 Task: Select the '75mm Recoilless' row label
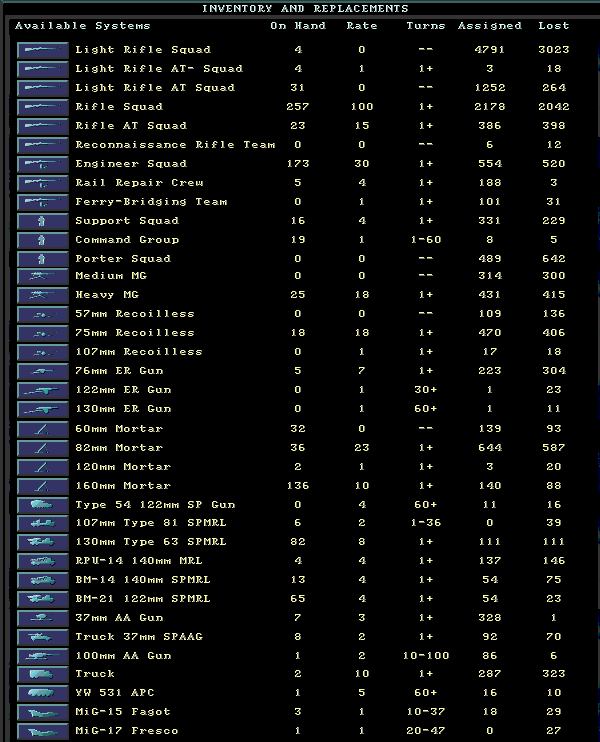coord(135,333)
